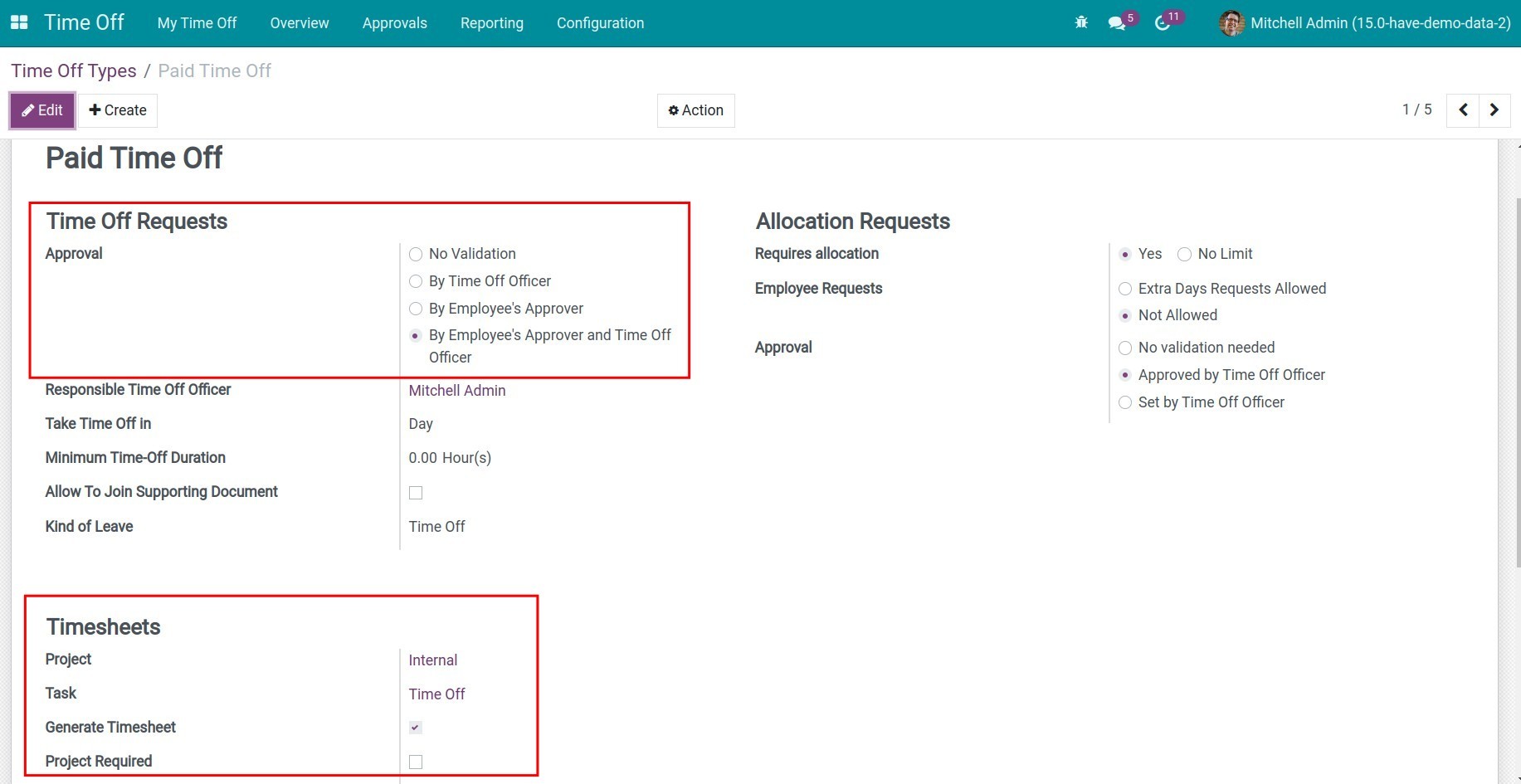Enable 'Allow To Join Supporting Document'
The image size is (1521, 784).
pyautogui.click(x=415, y=492)
